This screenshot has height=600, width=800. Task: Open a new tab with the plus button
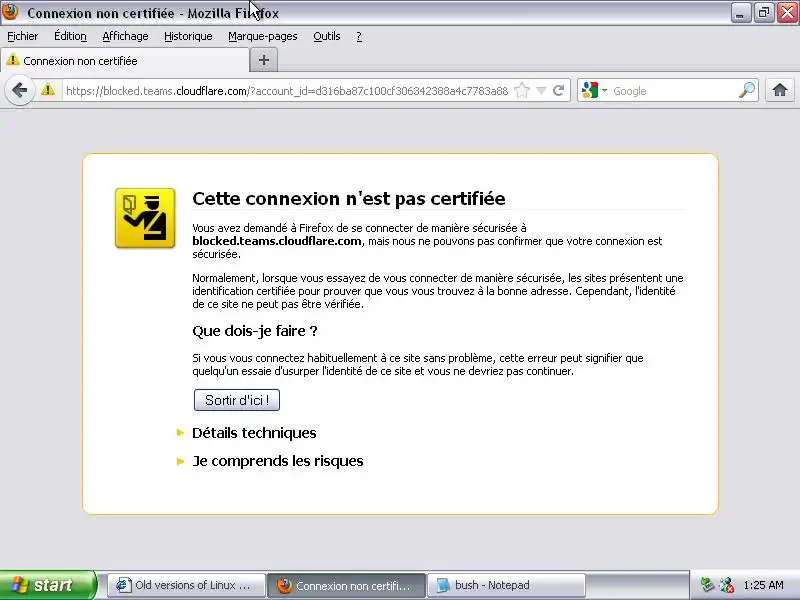tap(263, 60)
